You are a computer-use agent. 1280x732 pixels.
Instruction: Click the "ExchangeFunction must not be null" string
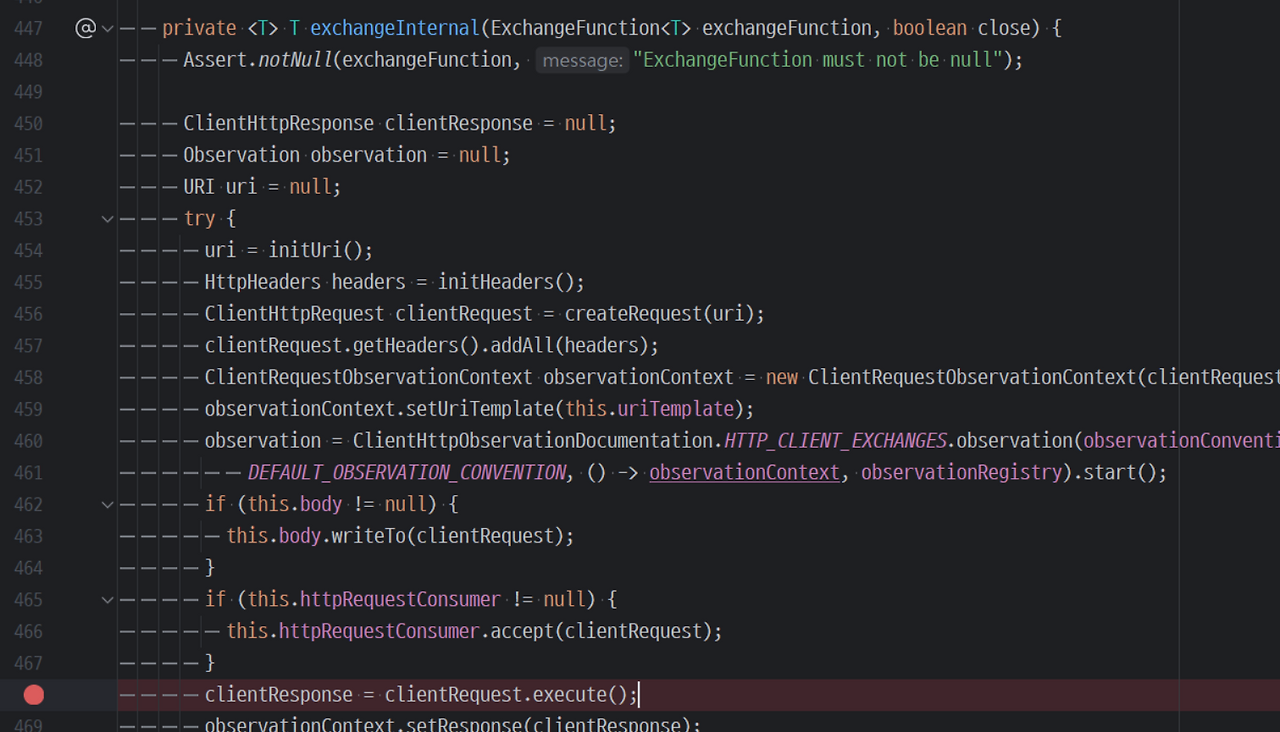pyautogui.click(x=817, y=60)
